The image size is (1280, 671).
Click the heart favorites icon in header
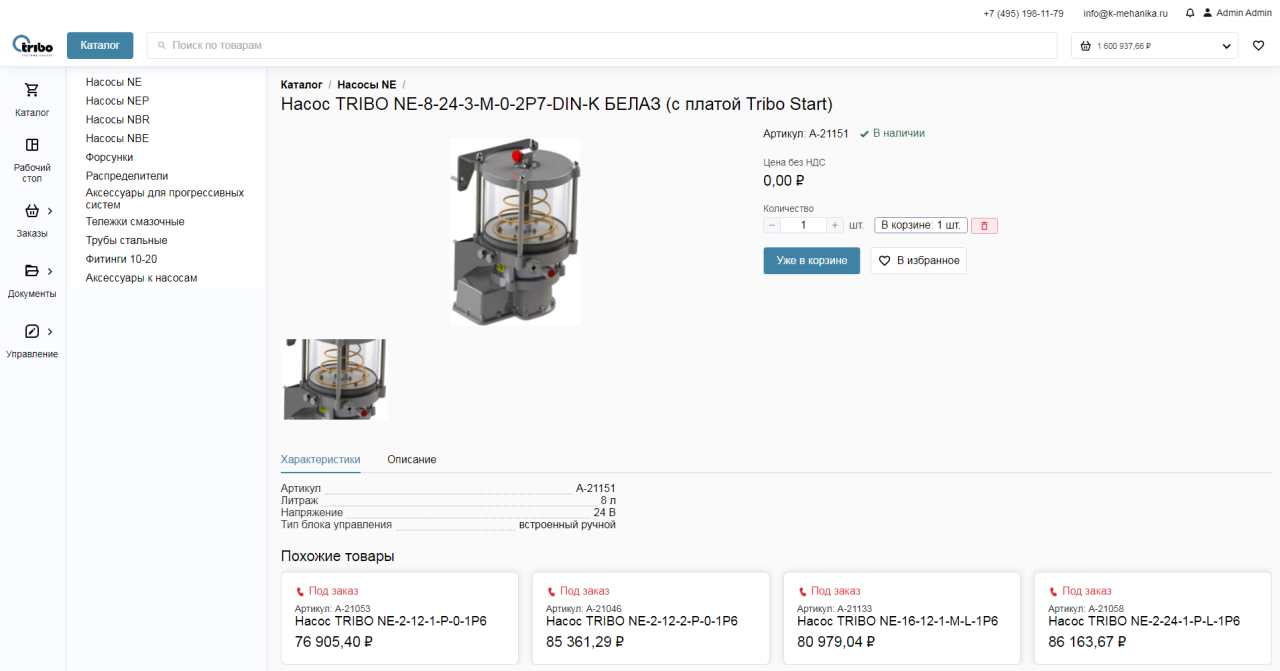pyautogui.click(x=1258, y=46)
